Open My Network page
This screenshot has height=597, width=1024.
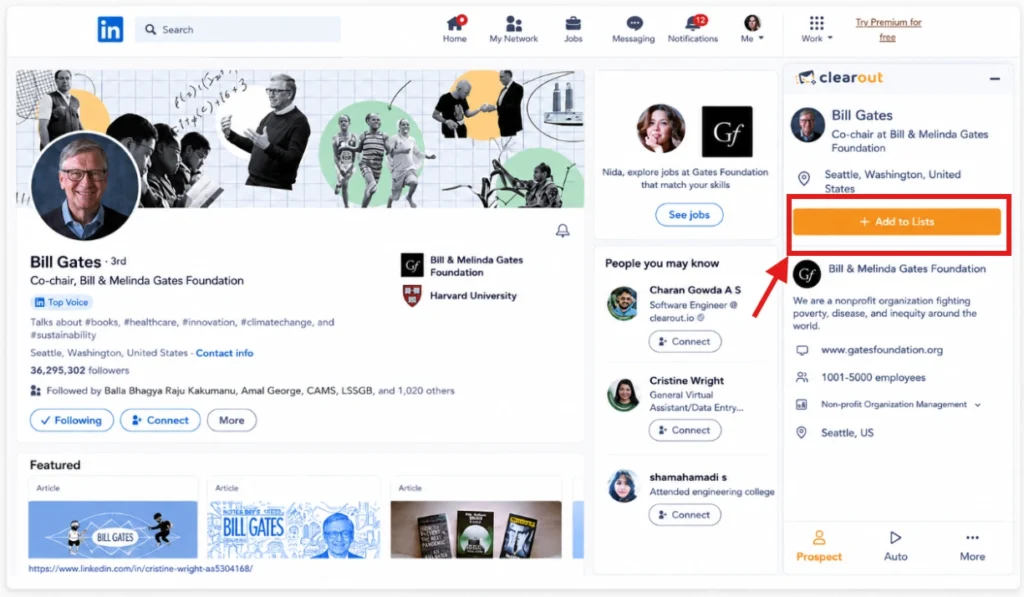pyautogui.click(x=513, y=29)
